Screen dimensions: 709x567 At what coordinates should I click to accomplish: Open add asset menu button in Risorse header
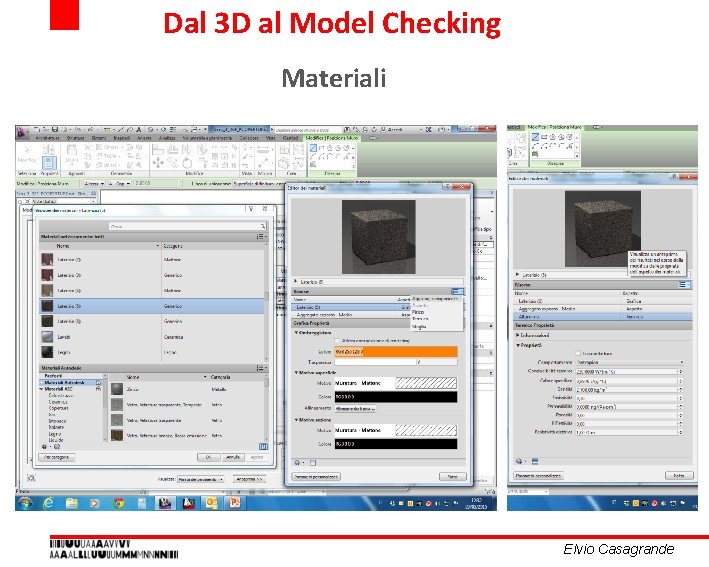point(457,292)
